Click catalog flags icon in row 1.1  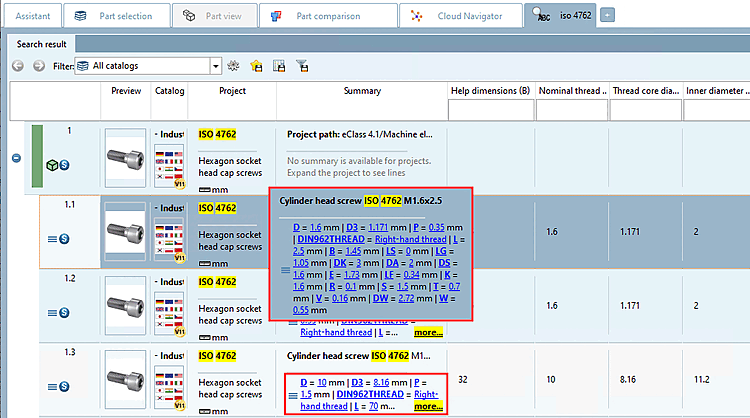tap(169, 240)
